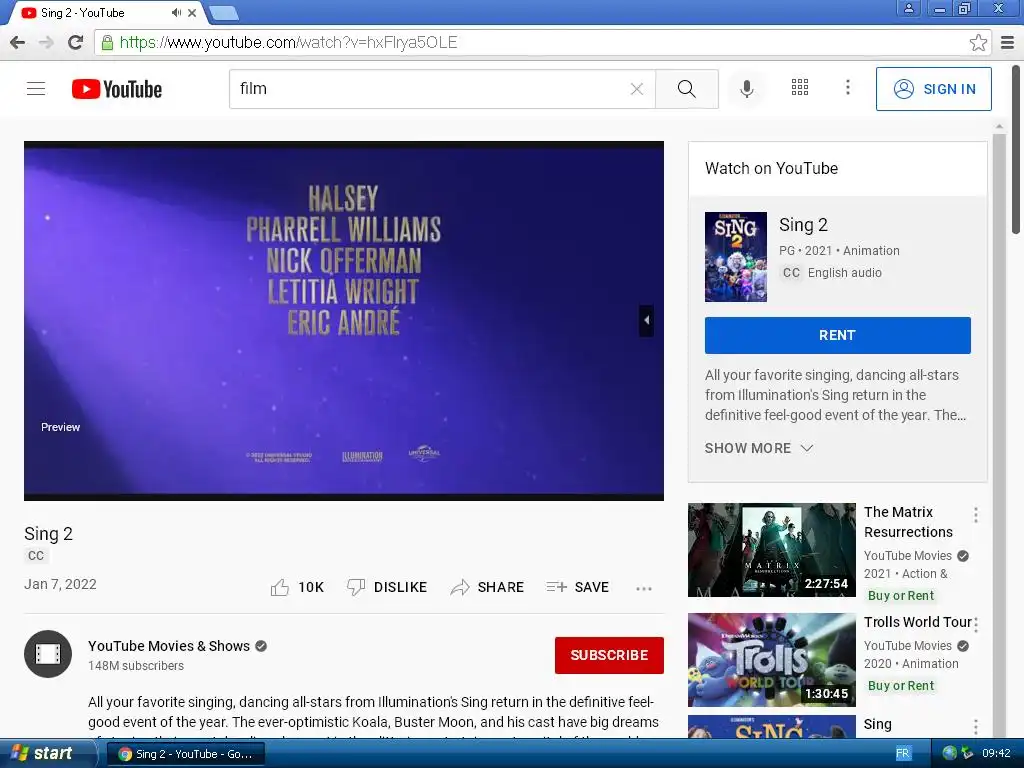Close the Sing 2 YouTube tab
Image resolution: width=1024 pixels, height=768 pixels.
point(192,12)
